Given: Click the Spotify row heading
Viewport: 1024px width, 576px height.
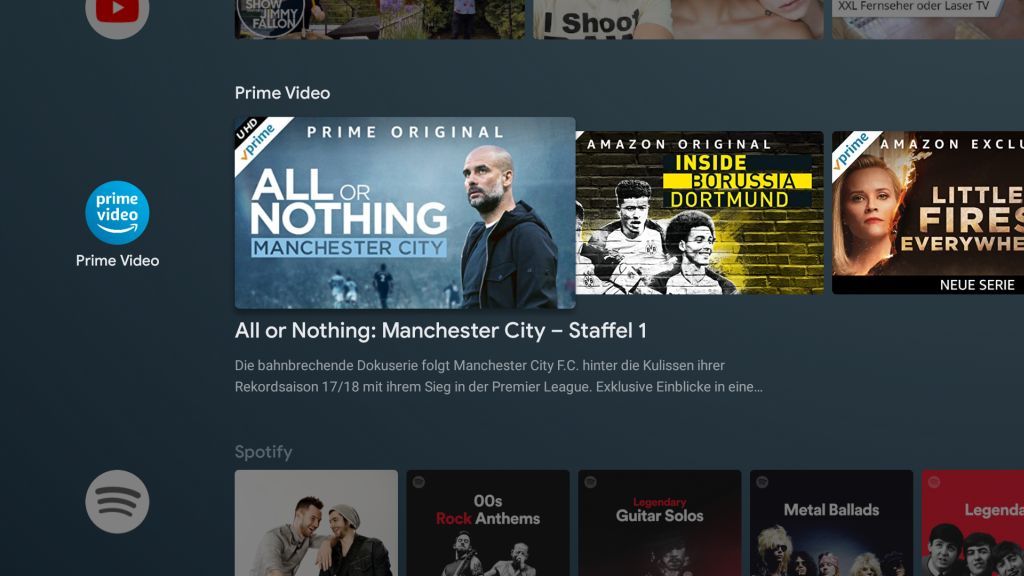Looking at the screenshot, I should pos(263,452).
